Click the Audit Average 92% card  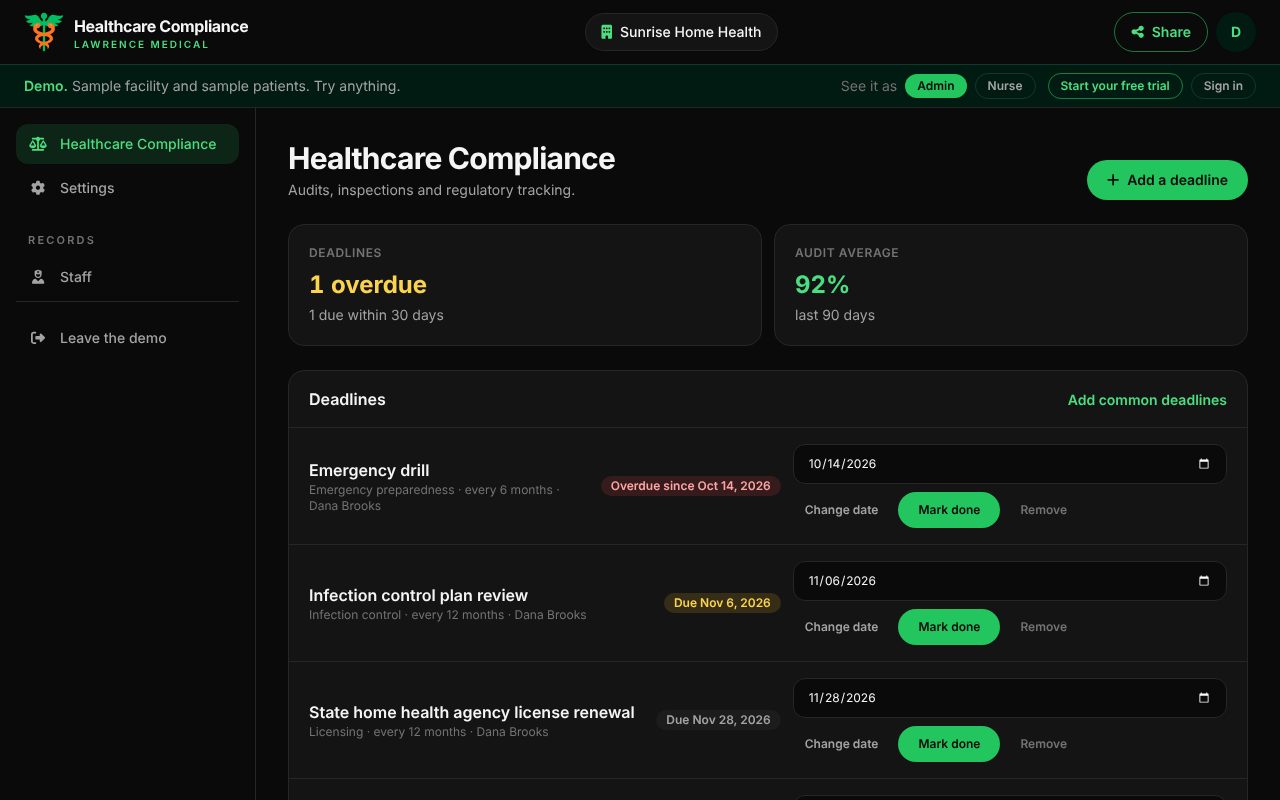pyautogui.click(x=1011, y=285)
